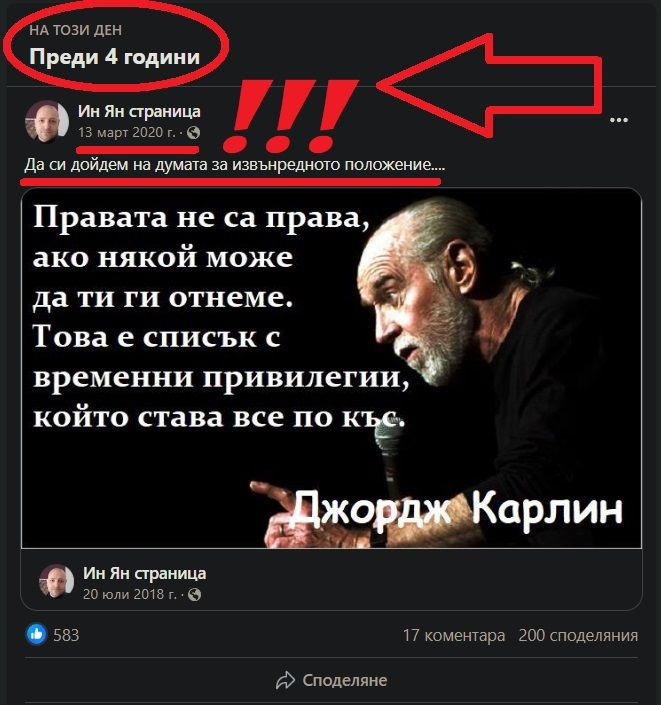Click the 13 март 2020 г. post date
This screenshot has height=705, width=661.
(127, 133)
